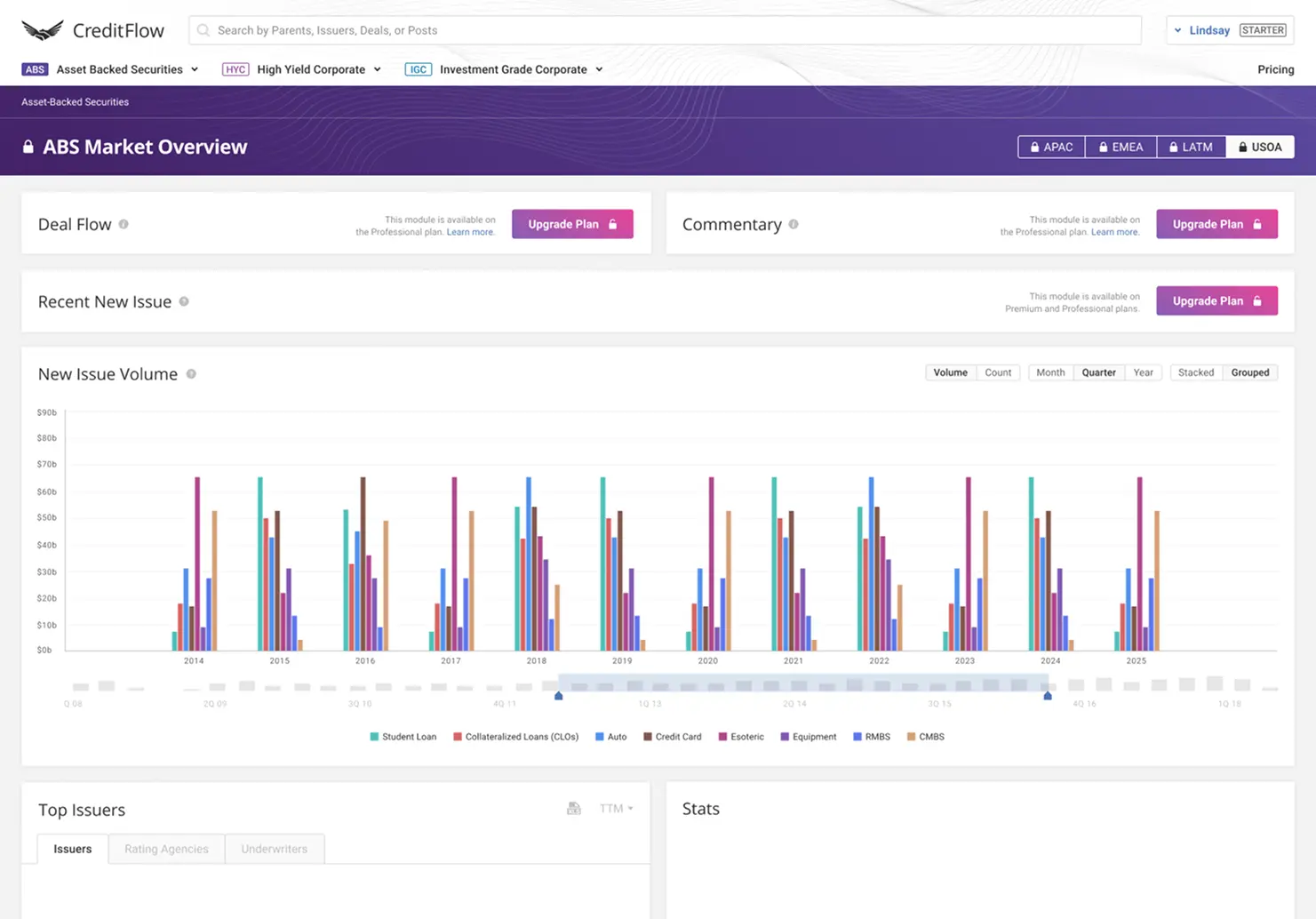
Task: Switch chart to Count mode
Action: pos(997,372)
